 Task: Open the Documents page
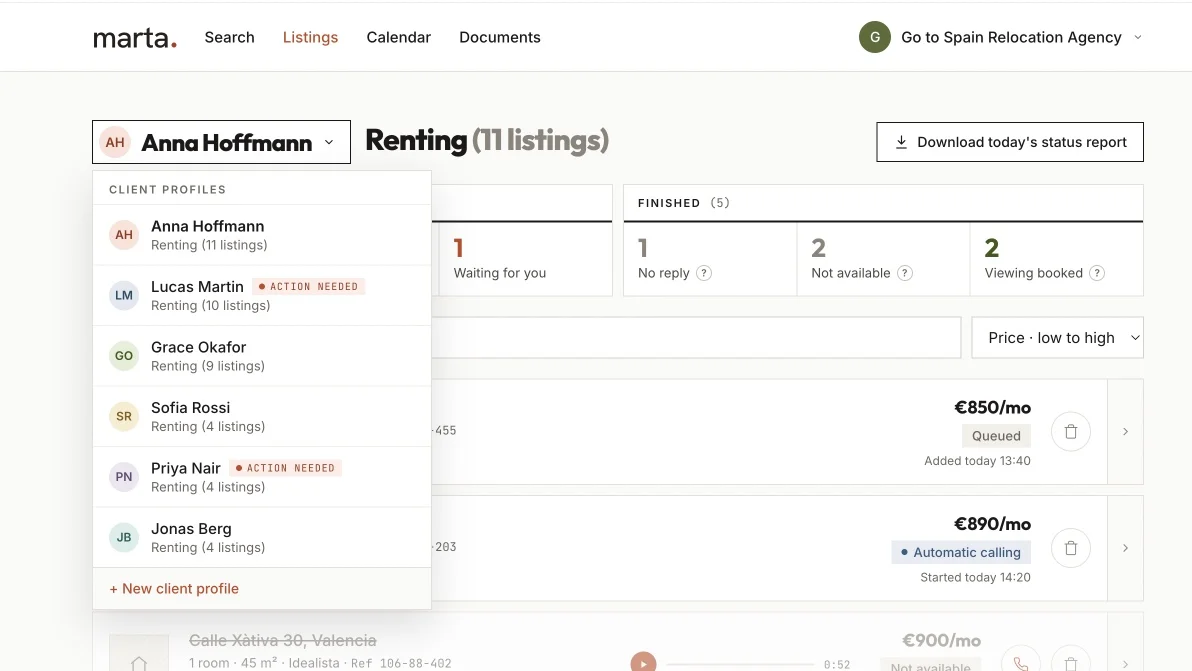[x=499, y=37]
